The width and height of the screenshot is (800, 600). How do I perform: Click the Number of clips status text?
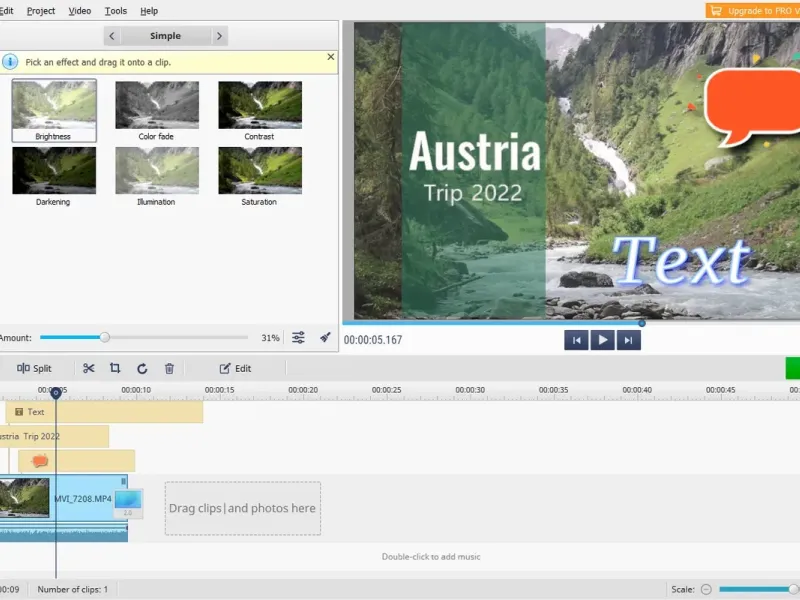[72, 589]
